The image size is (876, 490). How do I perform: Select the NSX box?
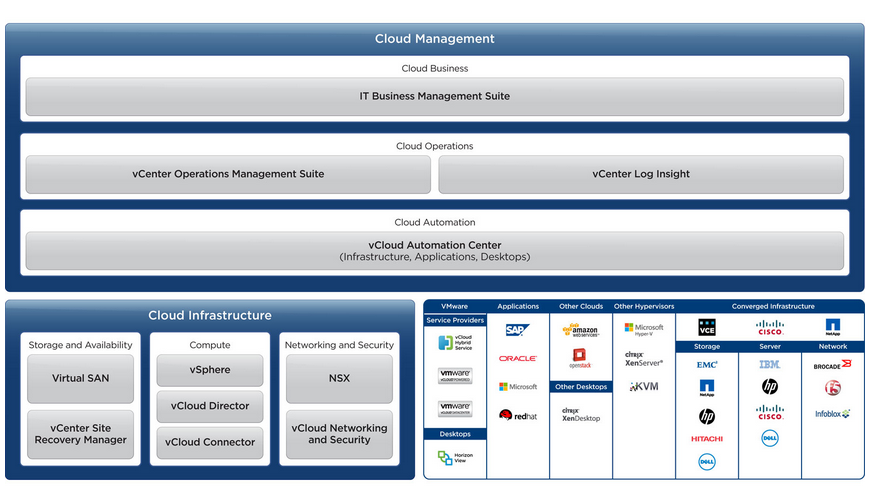(339, 378)
